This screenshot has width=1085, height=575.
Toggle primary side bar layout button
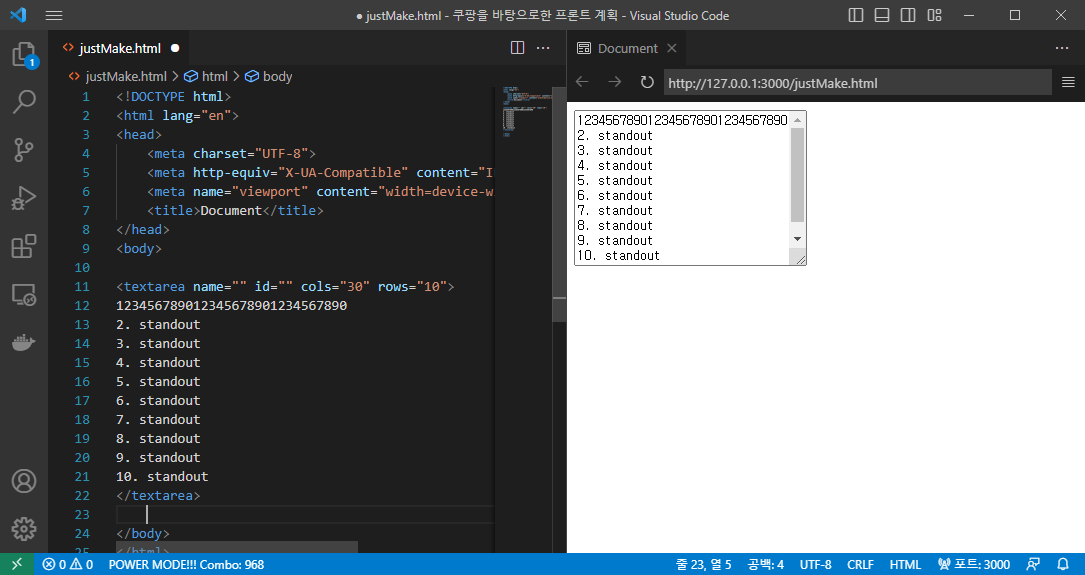pyautogui.click(x=856, y=15)
